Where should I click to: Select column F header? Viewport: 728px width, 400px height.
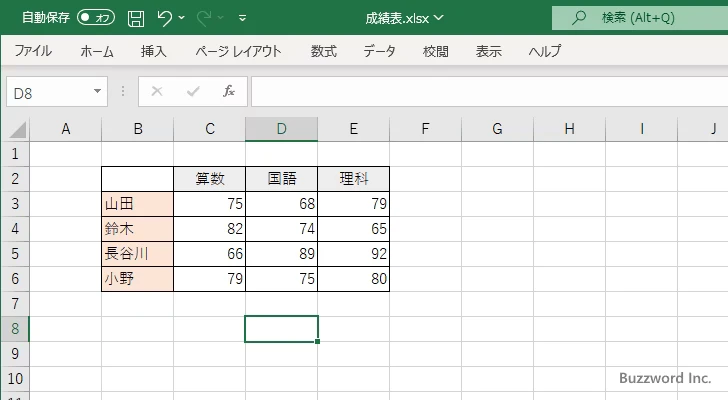pos(425,129)
